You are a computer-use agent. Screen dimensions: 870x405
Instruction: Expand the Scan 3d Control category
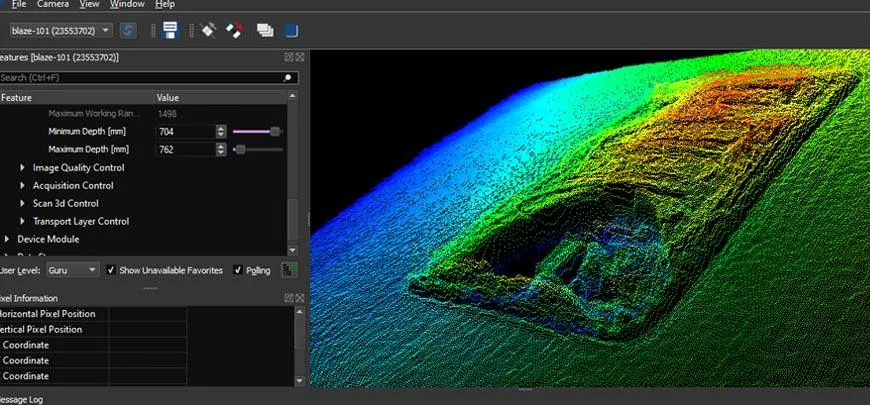click(23, 203)
